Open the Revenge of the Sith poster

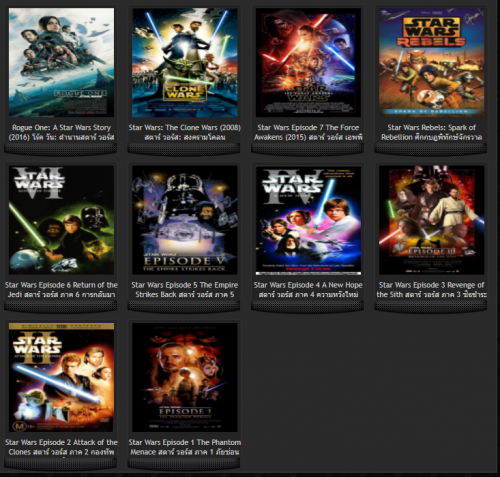(x=432, y=220)
